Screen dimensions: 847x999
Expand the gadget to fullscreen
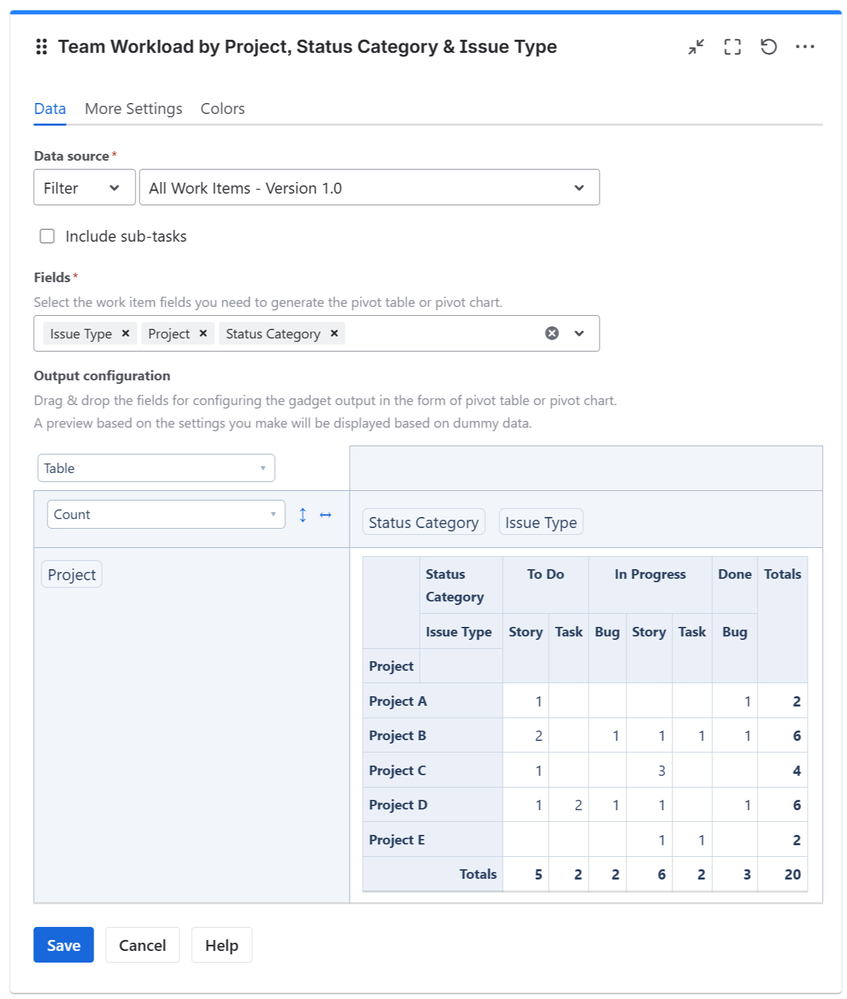click(x=732, y=46)
